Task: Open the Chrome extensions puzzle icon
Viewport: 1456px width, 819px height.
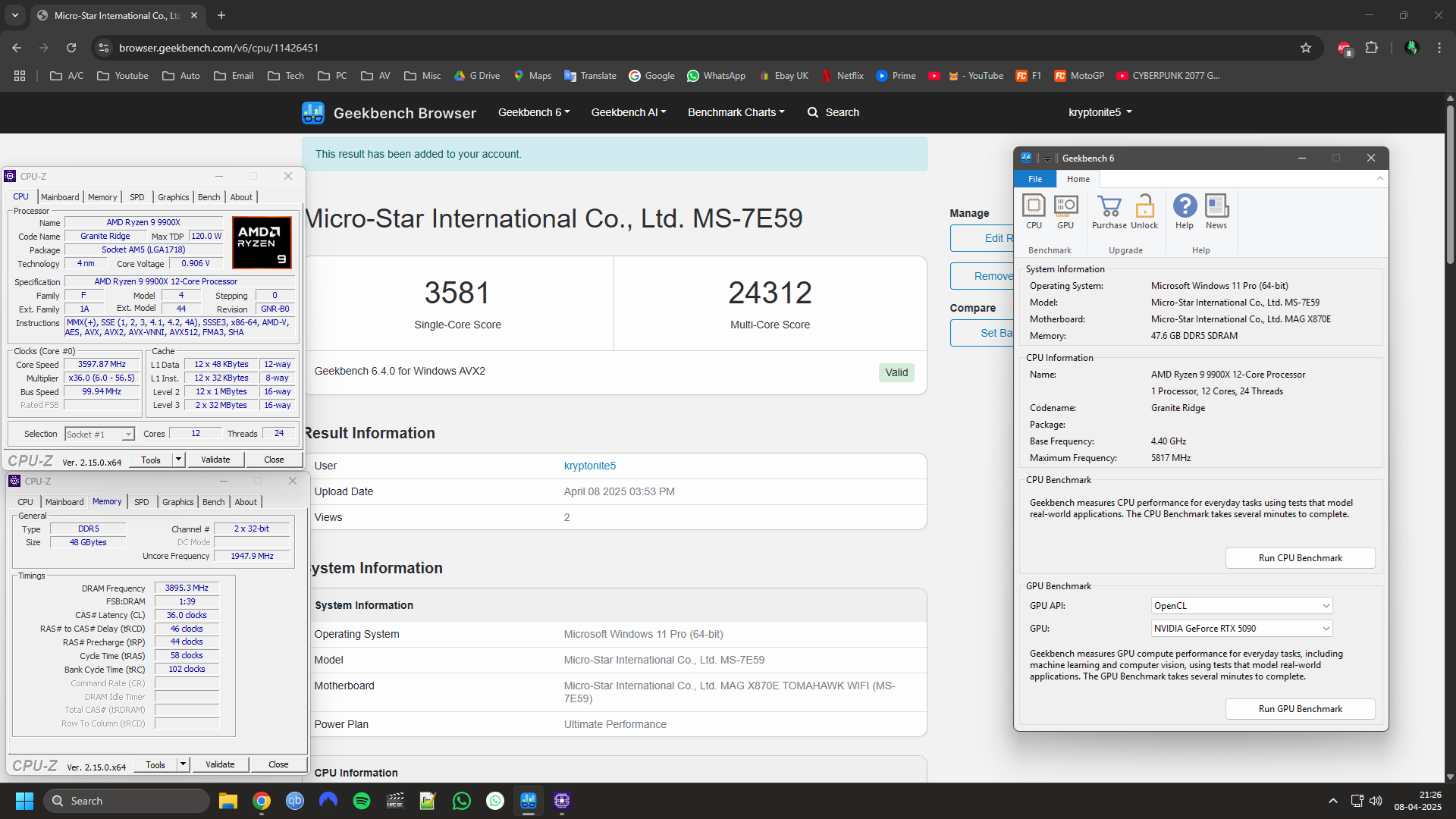Action: 1371,48
